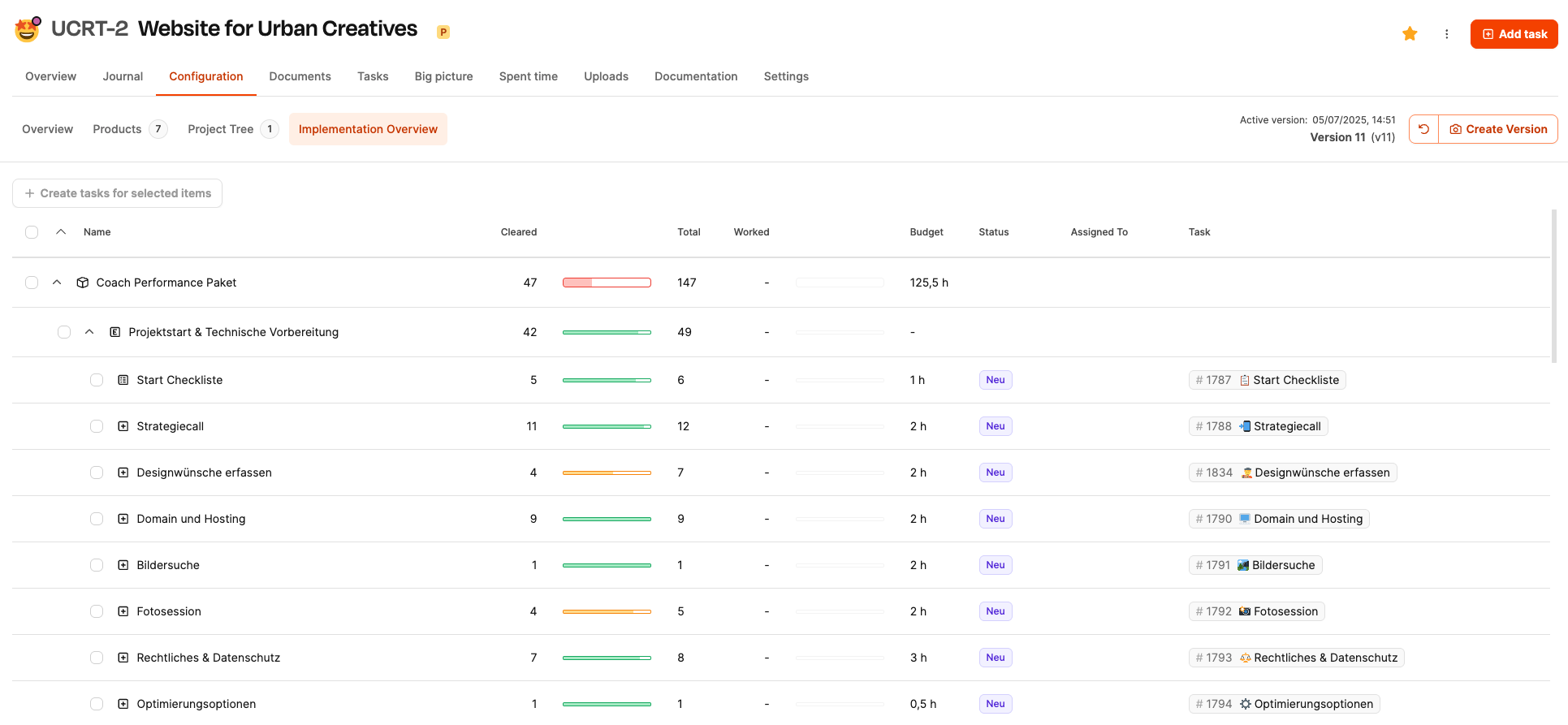Image resolution: width=1568 pixels, height=725 pixels.
Task: Click the favorite star icon
Action: [x=1410, y=34]
